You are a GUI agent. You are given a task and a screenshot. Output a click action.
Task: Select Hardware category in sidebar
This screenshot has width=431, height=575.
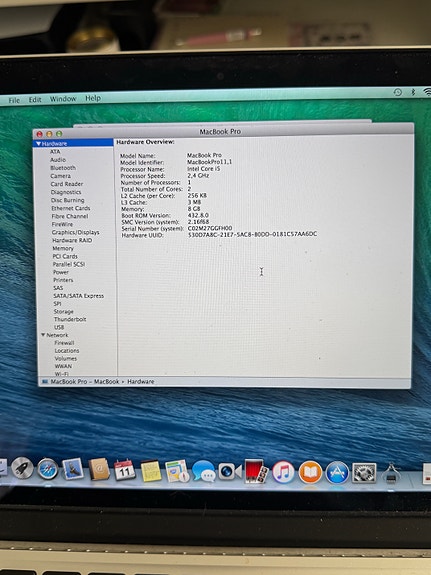pyautogui.click(x=73, y=143)
